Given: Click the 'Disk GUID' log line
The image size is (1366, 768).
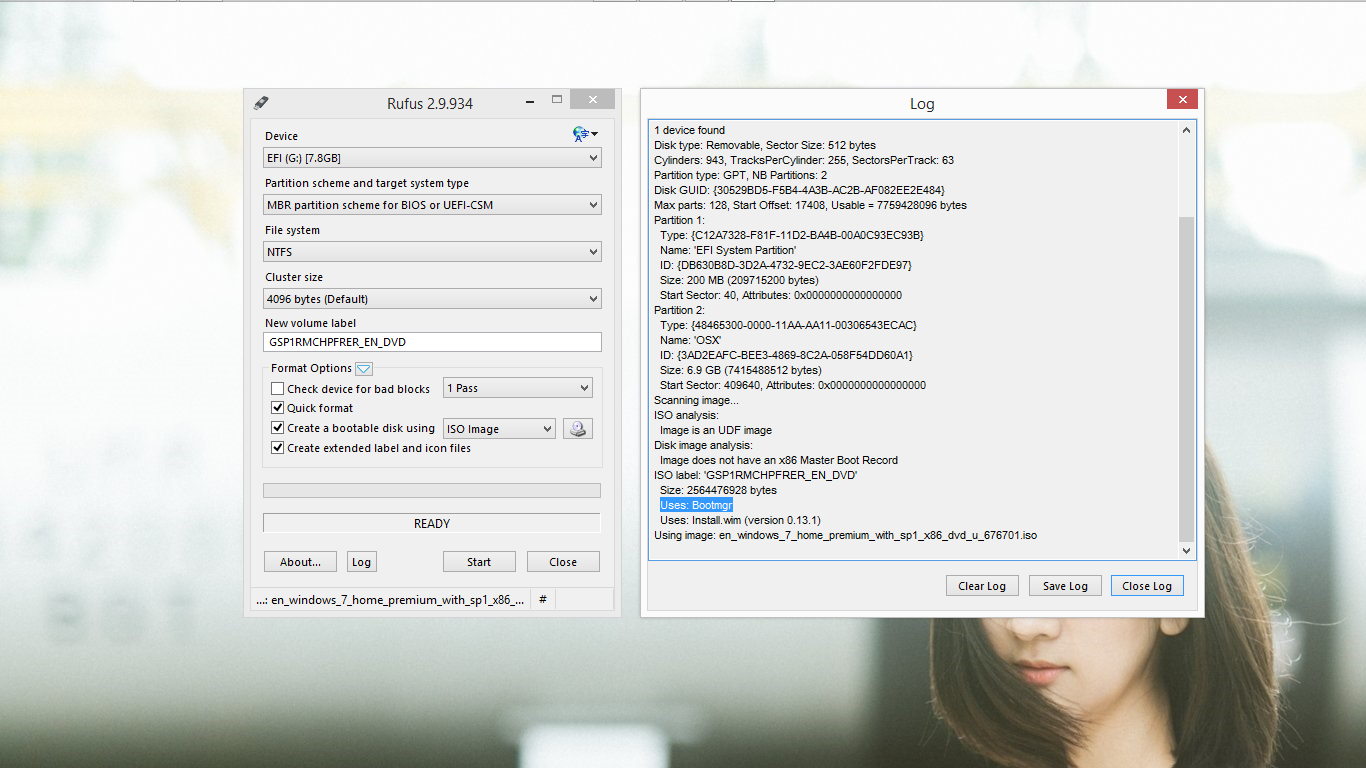Looking at the screenshot, I should (x=800, y=190).
